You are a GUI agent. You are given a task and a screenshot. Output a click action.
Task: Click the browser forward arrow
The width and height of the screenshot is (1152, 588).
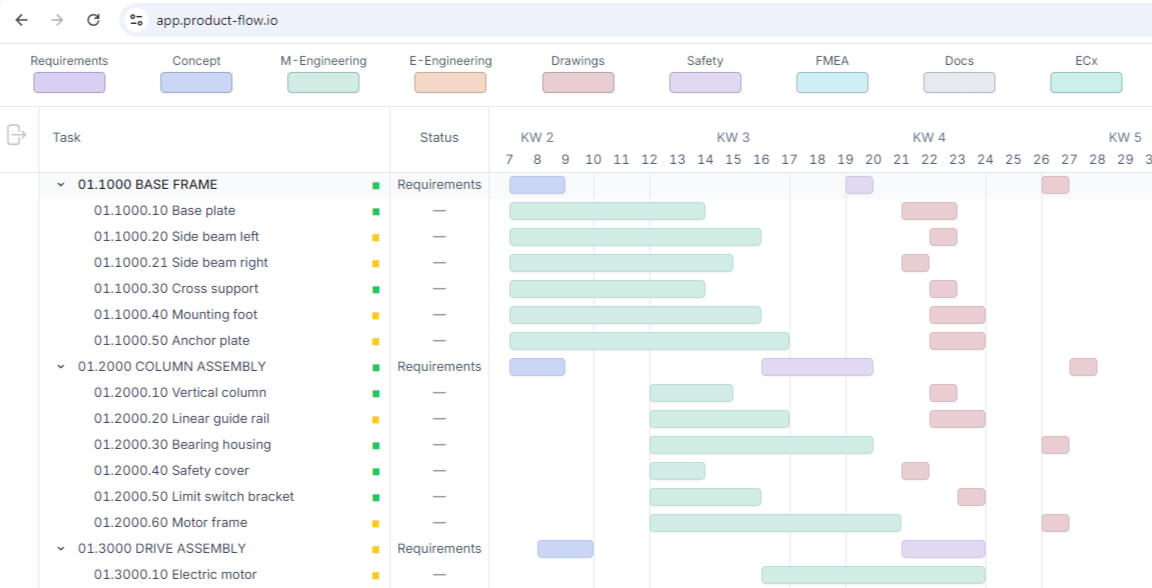57,20
